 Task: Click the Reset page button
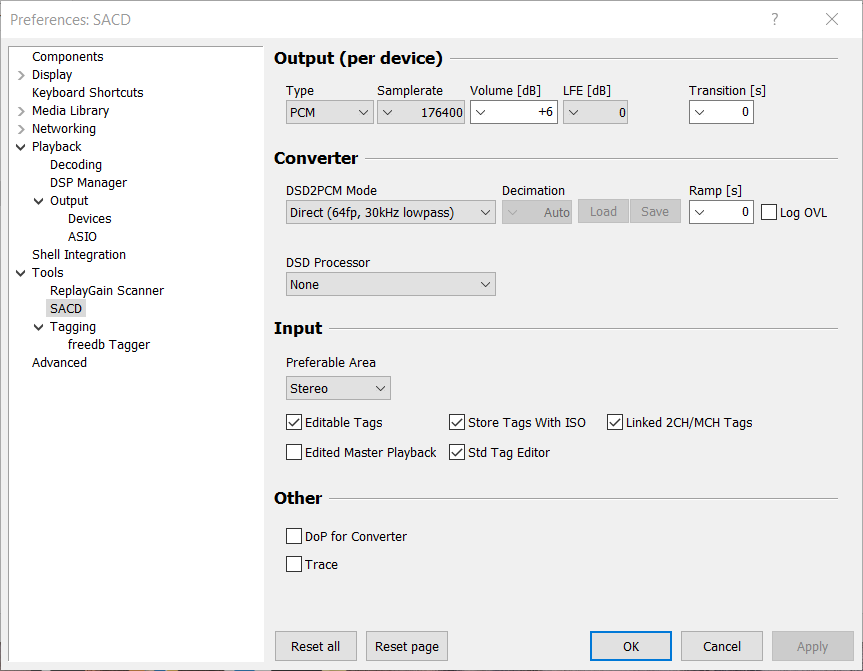(x=406, y=647)
